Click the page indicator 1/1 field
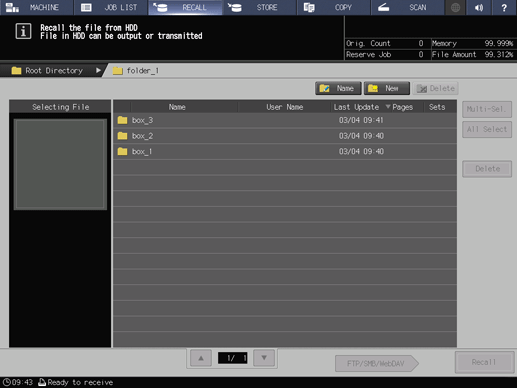 click(232, 358)
